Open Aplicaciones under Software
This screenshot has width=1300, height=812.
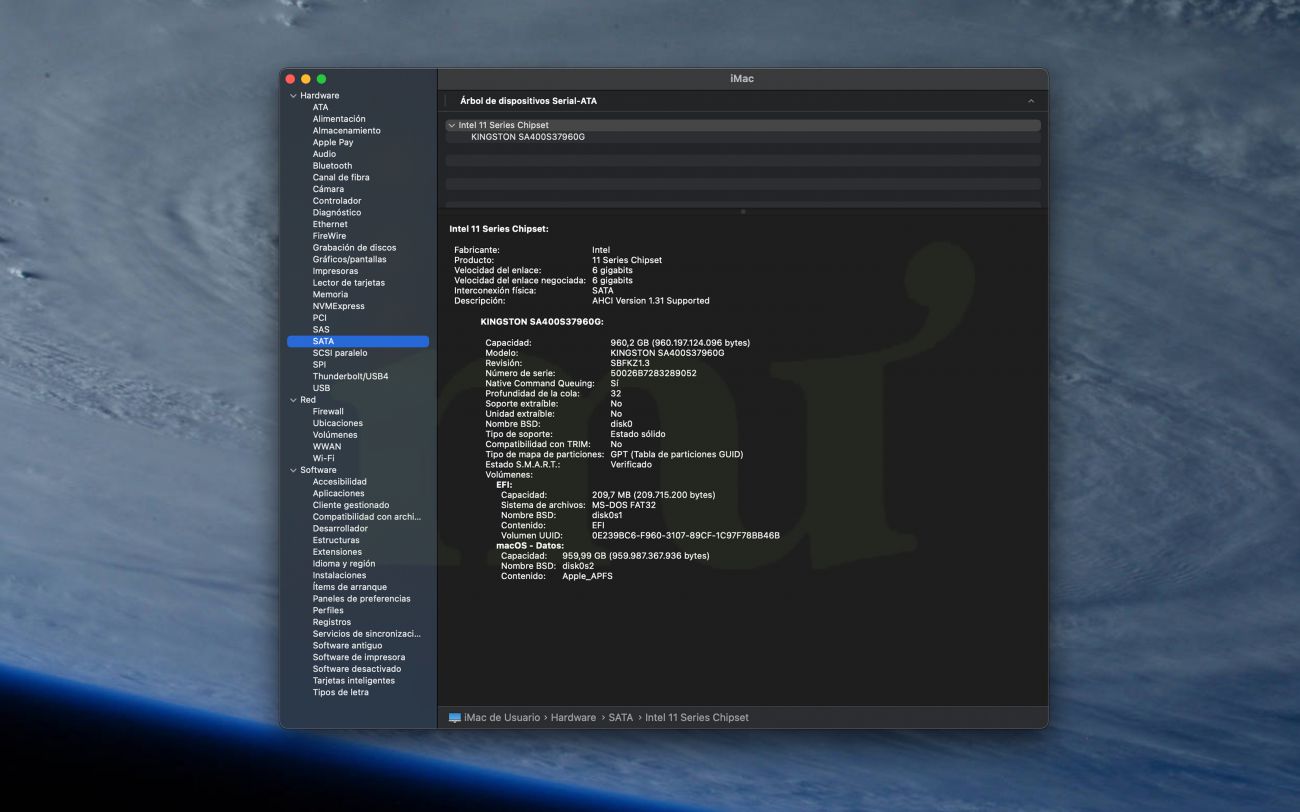[338, 494]
